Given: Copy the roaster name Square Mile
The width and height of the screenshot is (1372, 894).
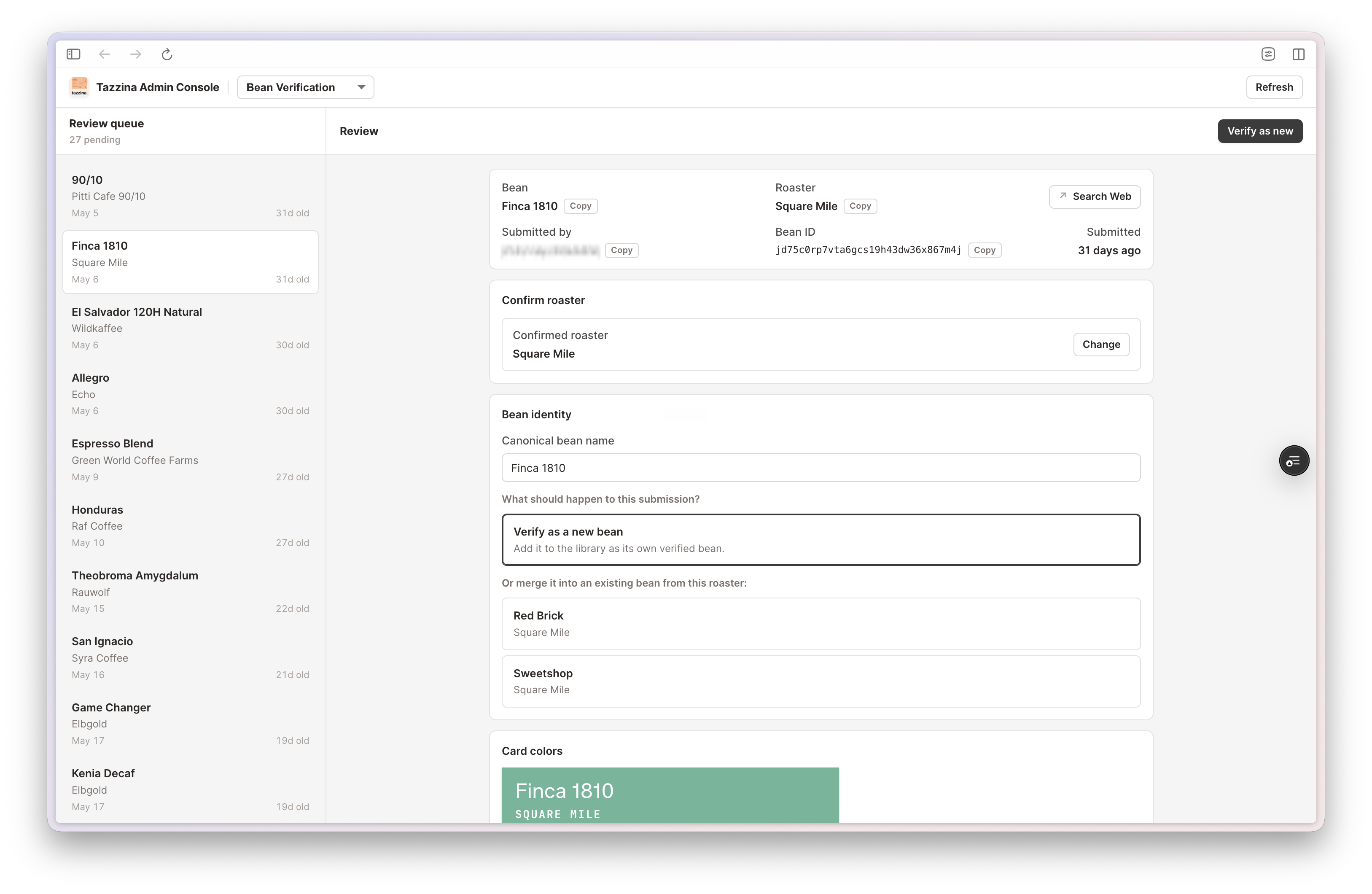Looking at the screenshot, I should pyautogui.click(x=860, y=206).
